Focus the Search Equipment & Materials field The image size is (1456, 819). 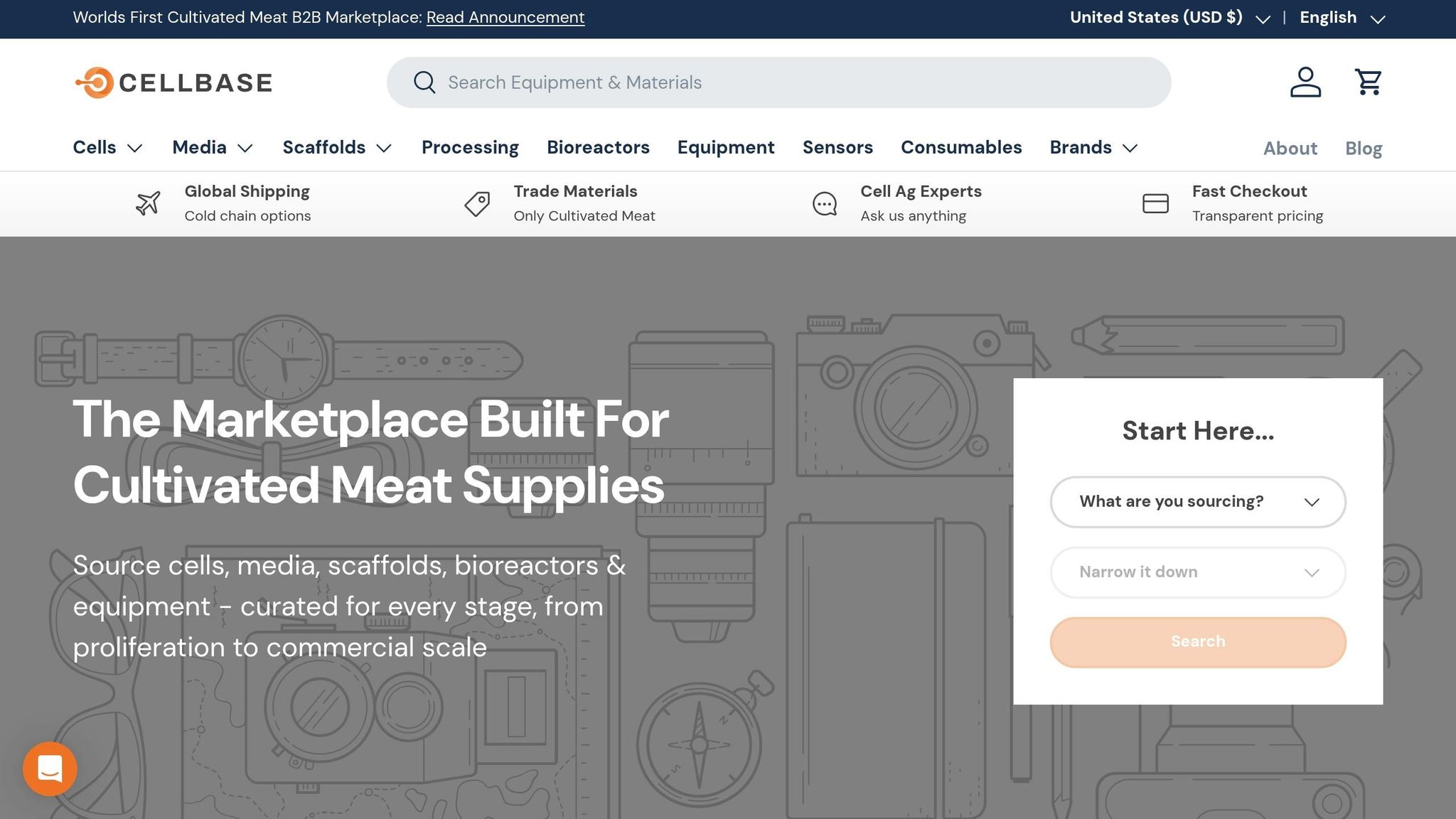pos(778,82)
